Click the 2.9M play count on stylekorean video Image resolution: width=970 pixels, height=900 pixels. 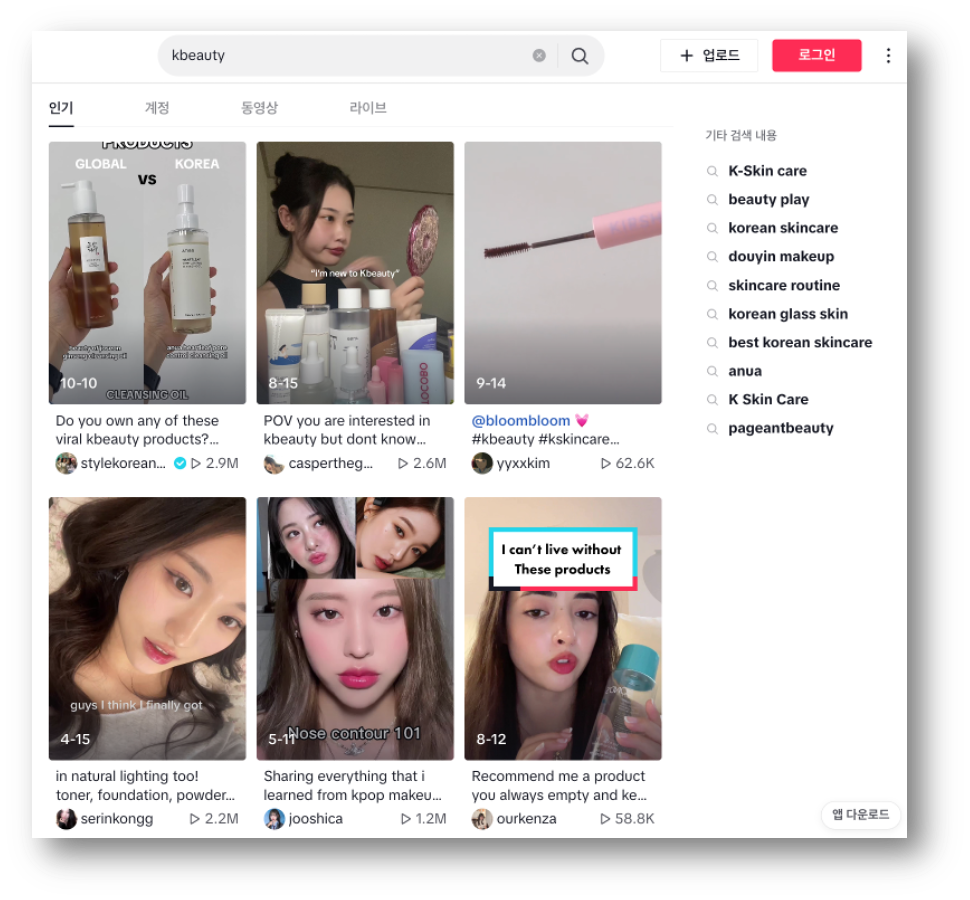[x=215, y=463]
